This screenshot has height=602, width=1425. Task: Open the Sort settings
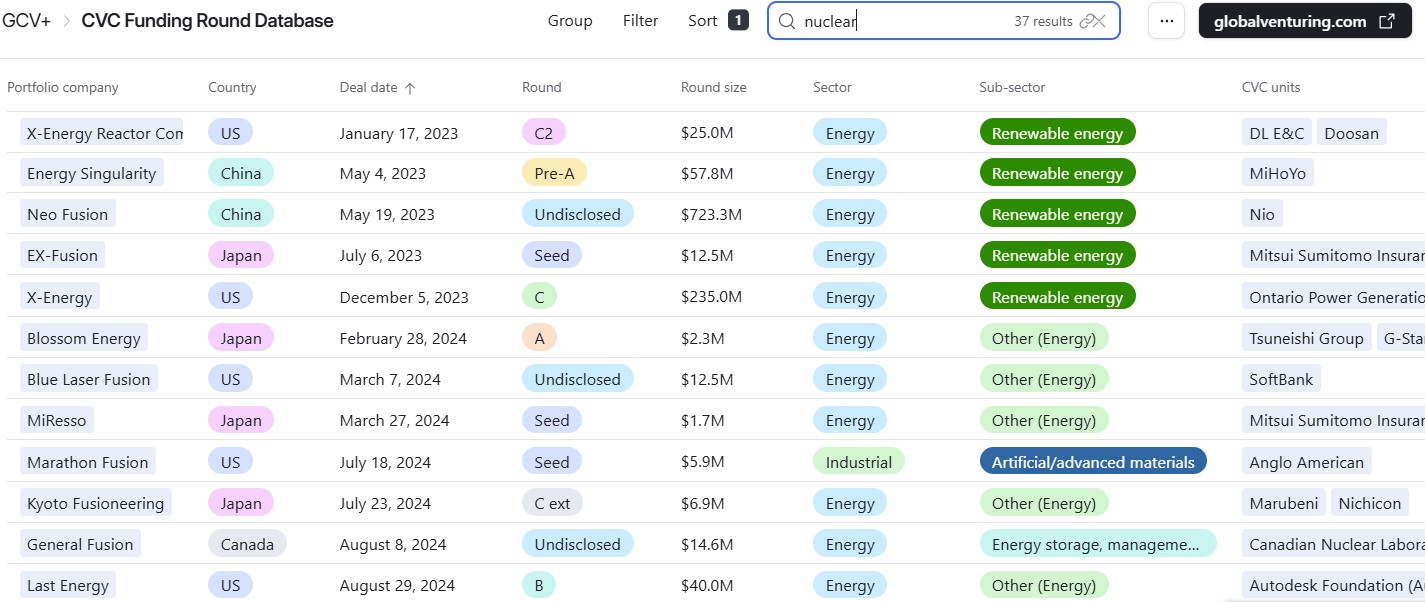(703, 21)
